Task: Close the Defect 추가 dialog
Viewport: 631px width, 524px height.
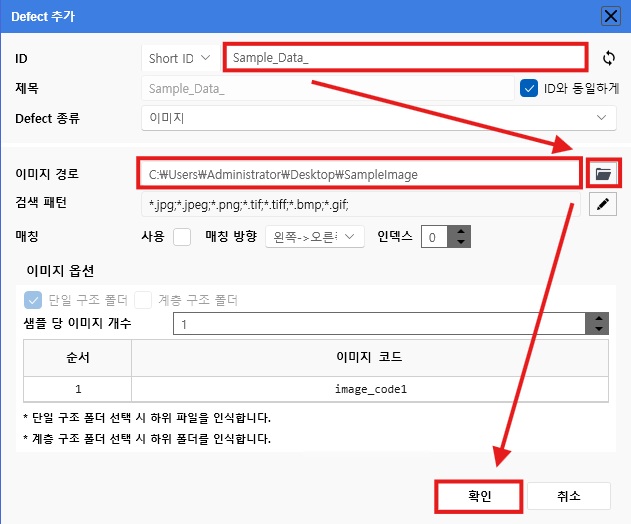Action: coord(610,17)
